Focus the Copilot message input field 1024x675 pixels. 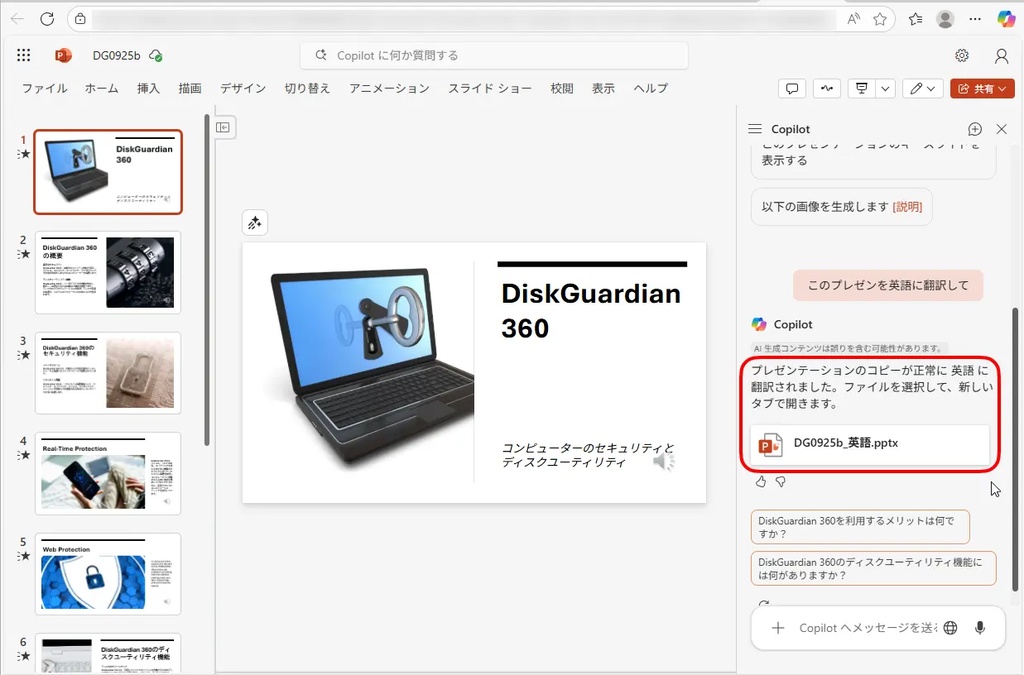coord(867,628)
